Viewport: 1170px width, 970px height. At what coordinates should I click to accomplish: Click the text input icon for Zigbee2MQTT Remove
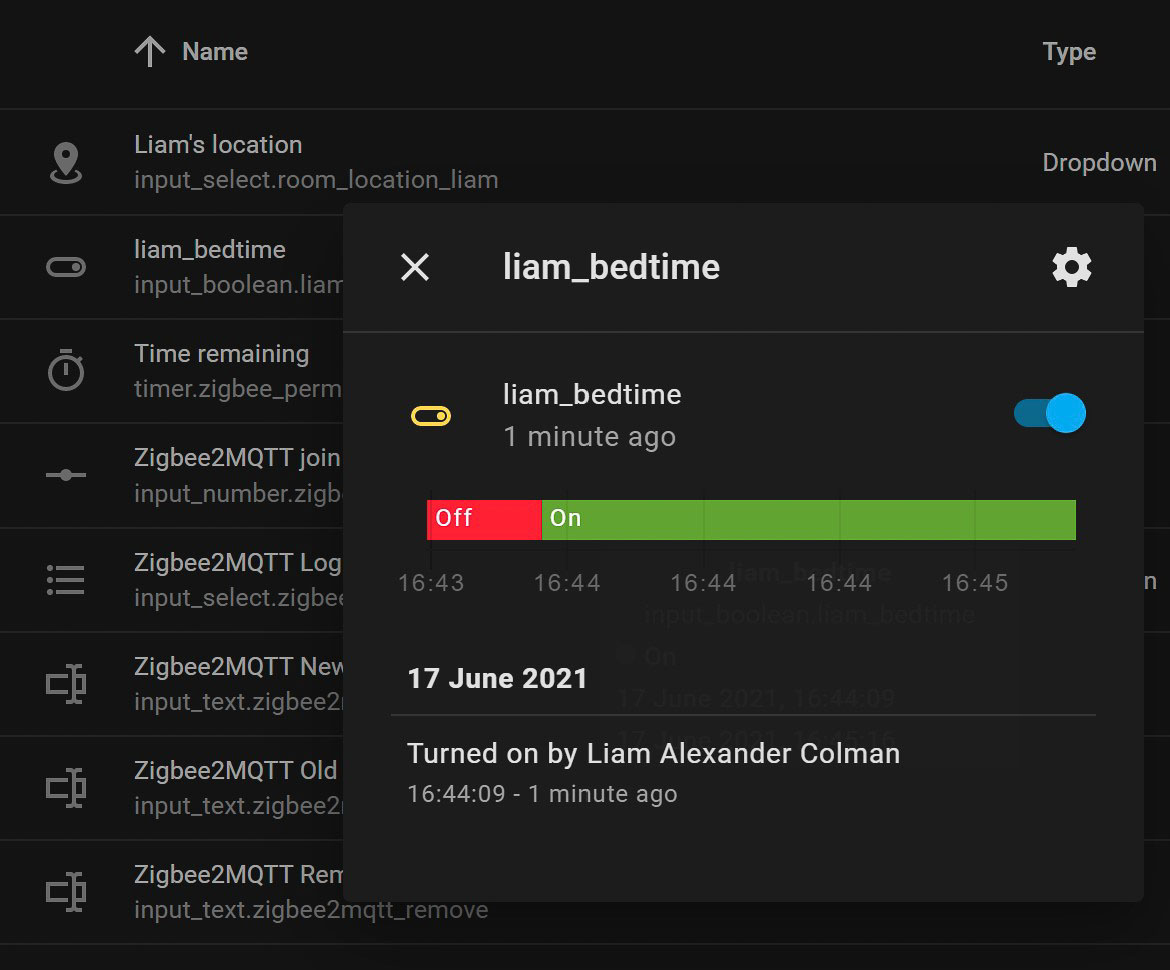[x=64, y=891]
